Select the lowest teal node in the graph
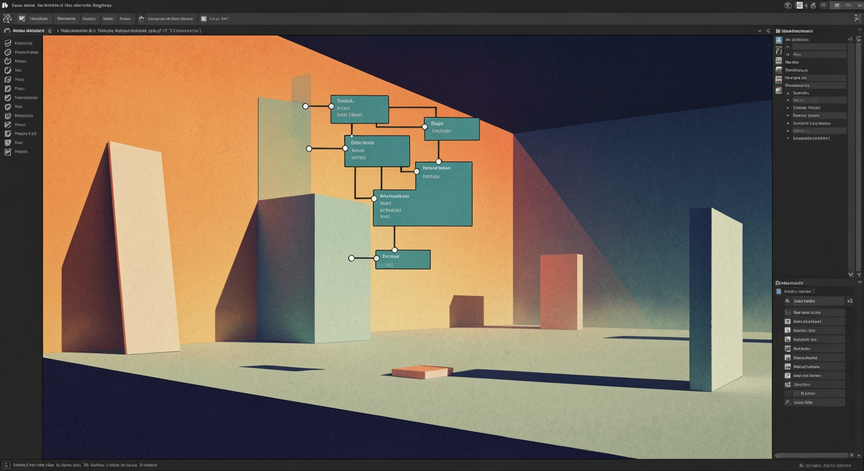Viewport: 864px width, 471px height. (x=403, y=259)
